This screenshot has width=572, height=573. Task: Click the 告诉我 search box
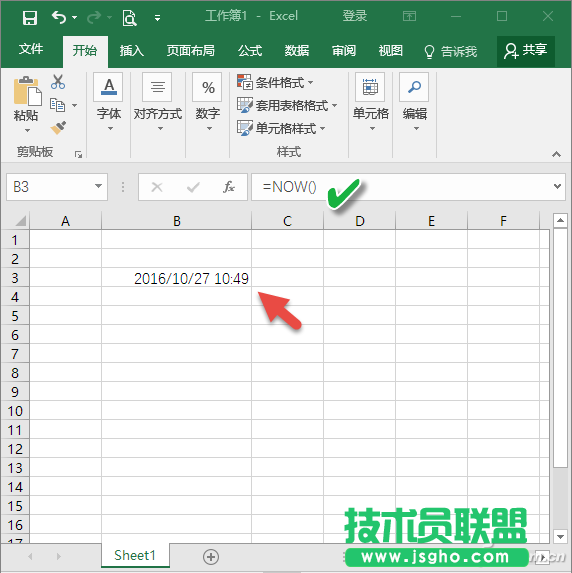[x=451, y=52]
